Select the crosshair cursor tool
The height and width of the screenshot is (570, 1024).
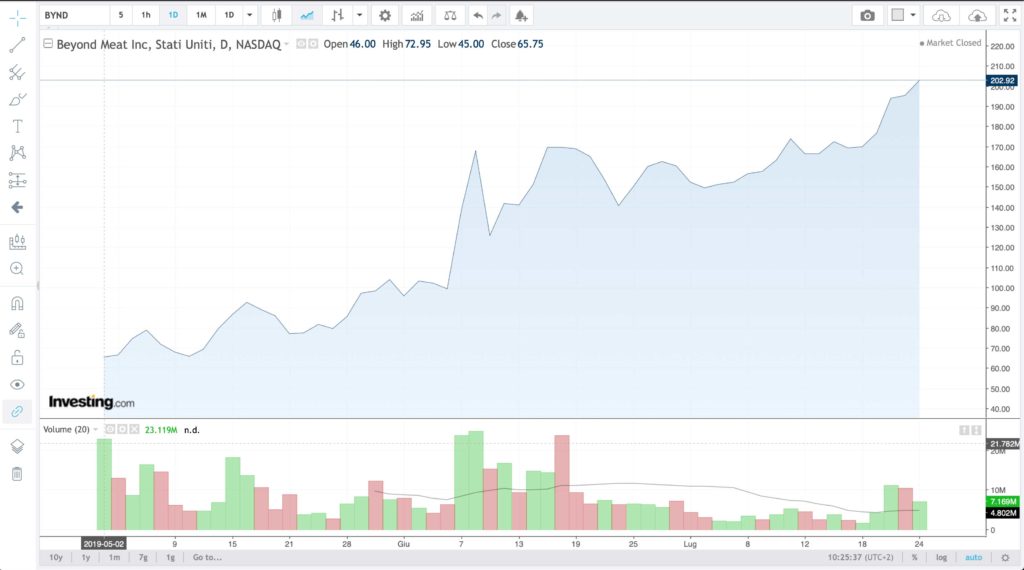18,18
